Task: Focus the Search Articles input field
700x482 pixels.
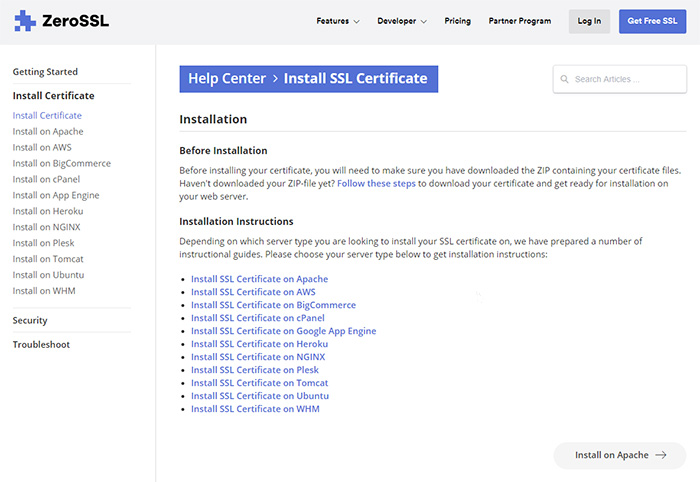Action: pyautogui.click(x=620, y=79)
